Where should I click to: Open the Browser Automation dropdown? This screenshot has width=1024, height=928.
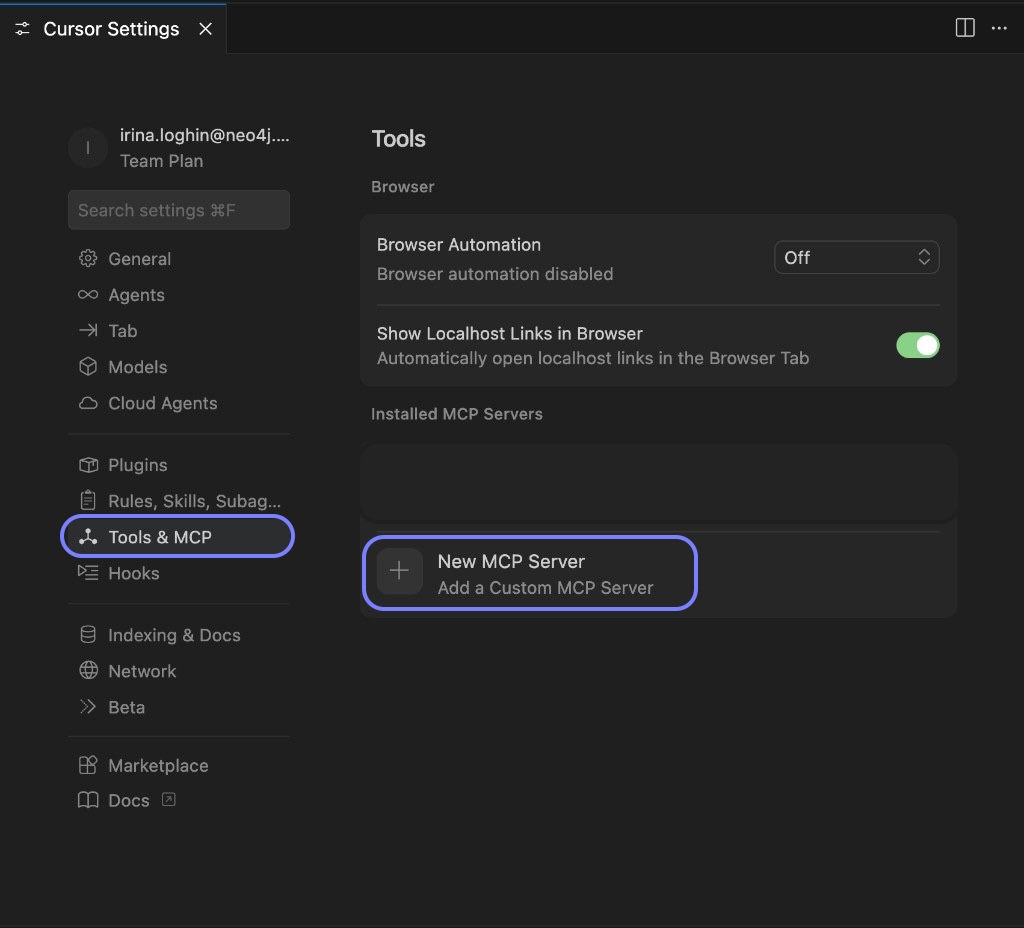[856, 257]
